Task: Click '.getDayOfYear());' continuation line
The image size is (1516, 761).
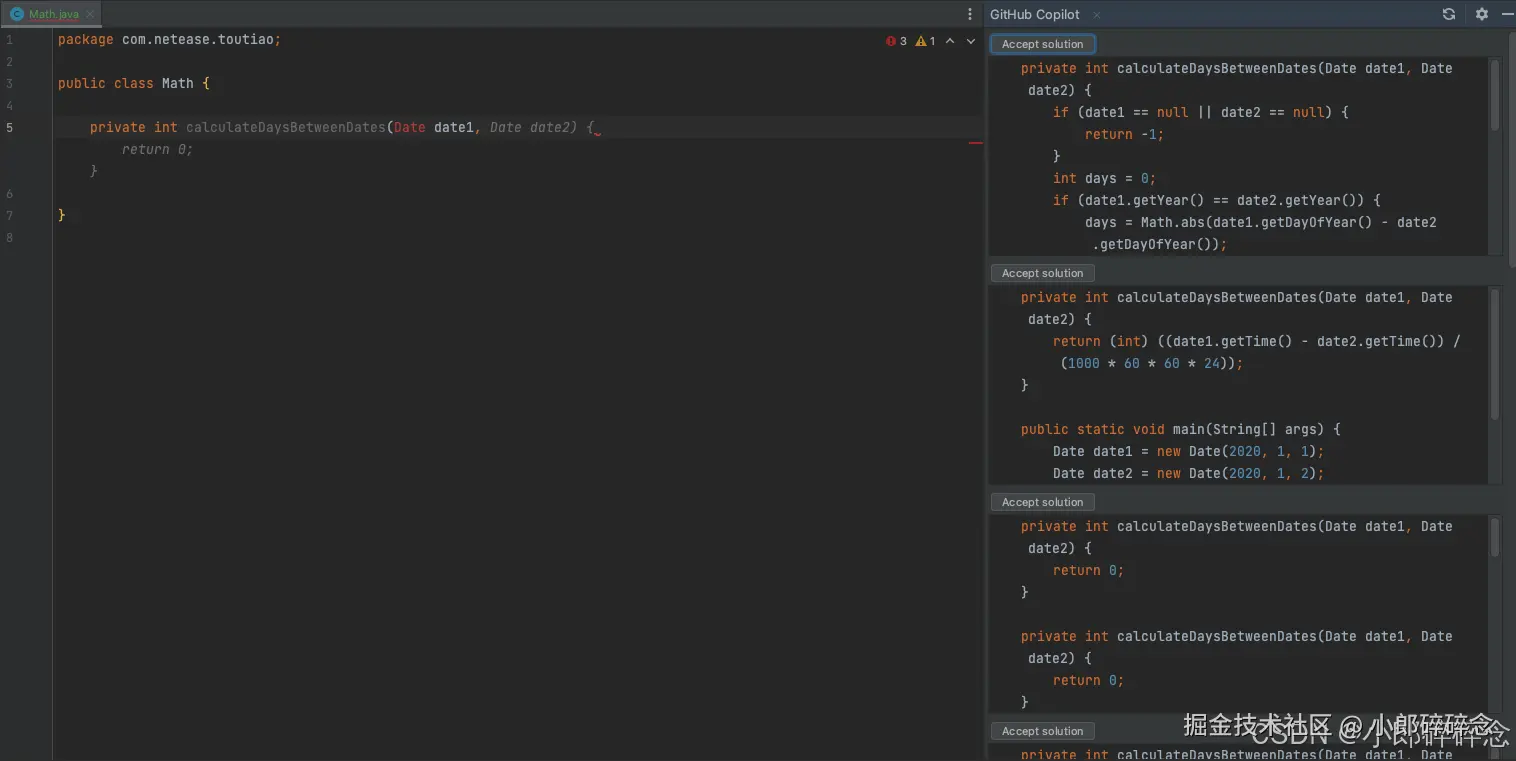Action: point(1160,244)
